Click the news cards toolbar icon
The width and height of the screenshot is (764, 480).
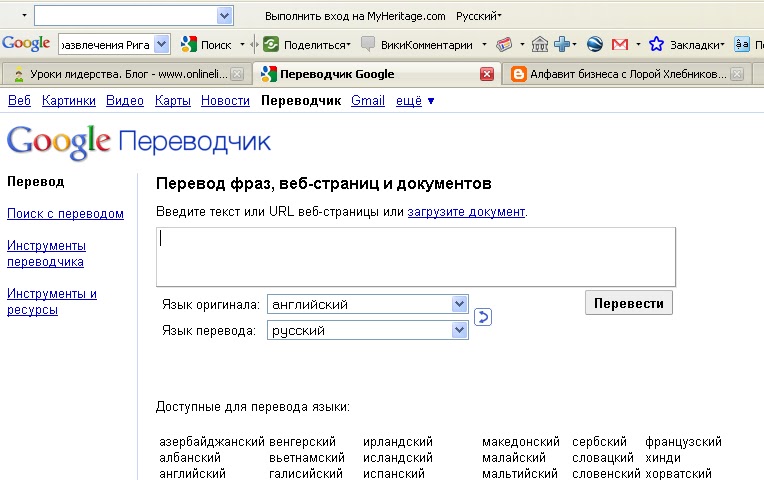(x=504, y=44)
